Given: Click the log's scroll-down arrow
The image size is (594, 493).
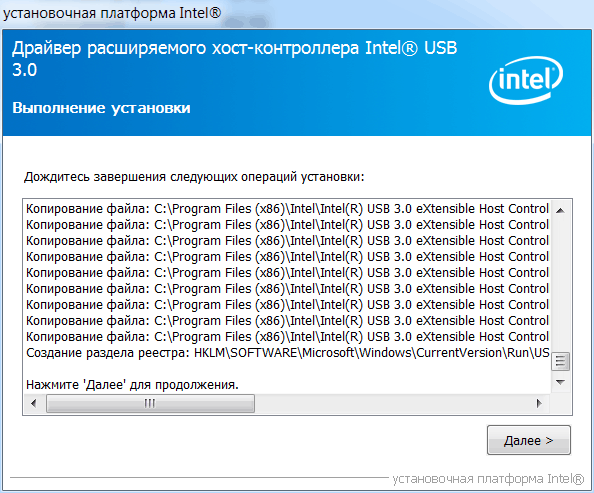Looking at the screenshot, I should pos(560,382).
